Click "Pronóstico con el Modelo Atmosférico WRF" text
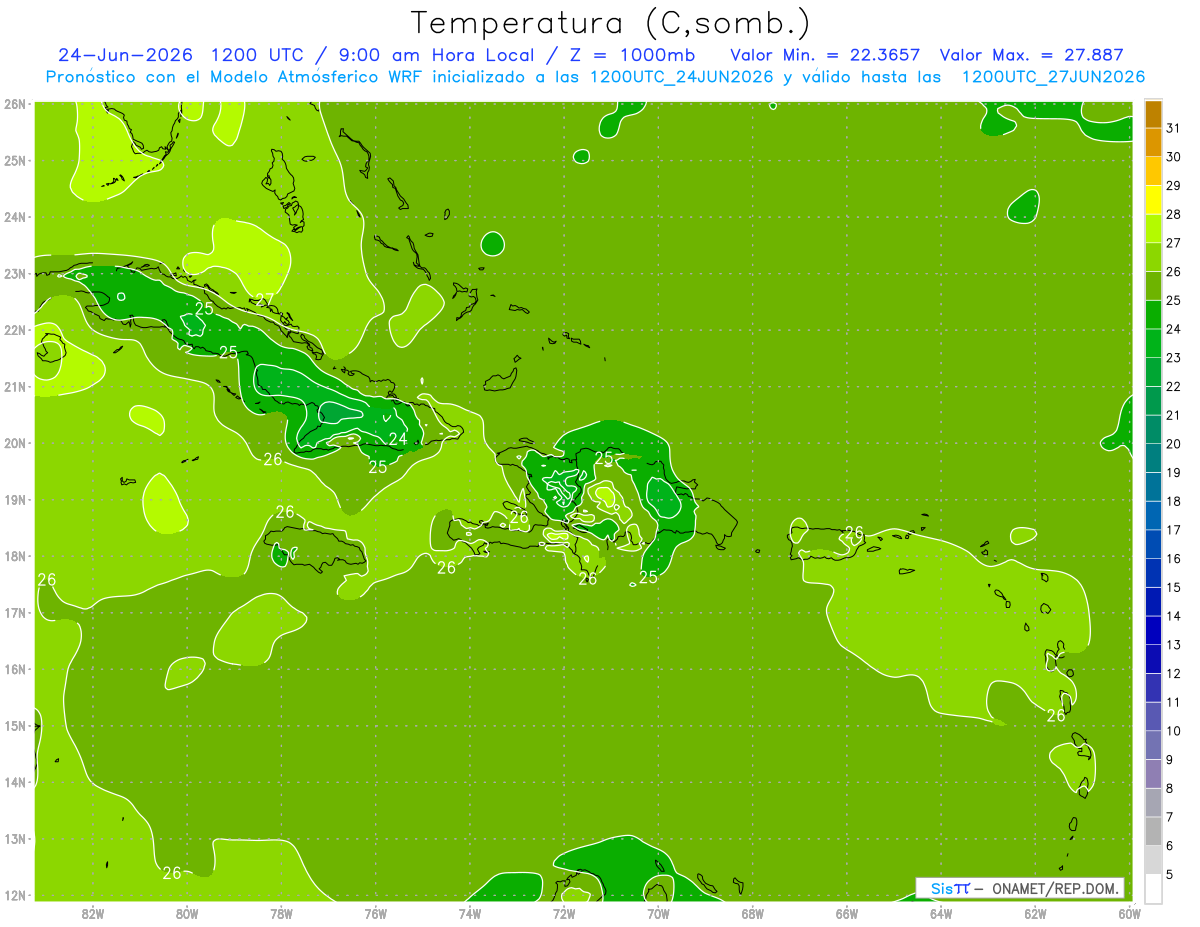The height and width of the screenshot is (927, 1200). pyautogui.click(x=235, y=77)
